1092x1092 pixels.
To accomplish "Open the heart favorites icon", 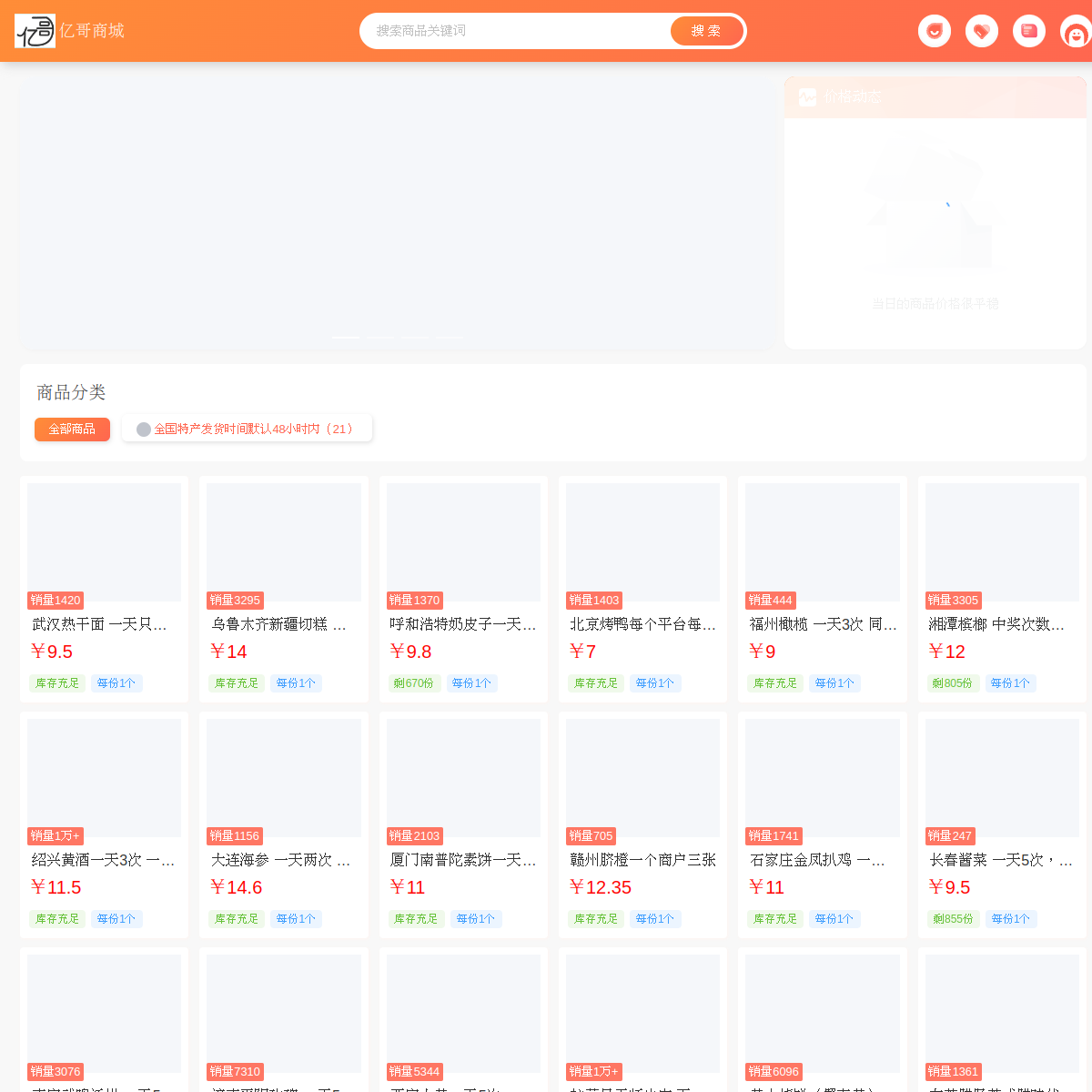I will click(x=982, y=31).
